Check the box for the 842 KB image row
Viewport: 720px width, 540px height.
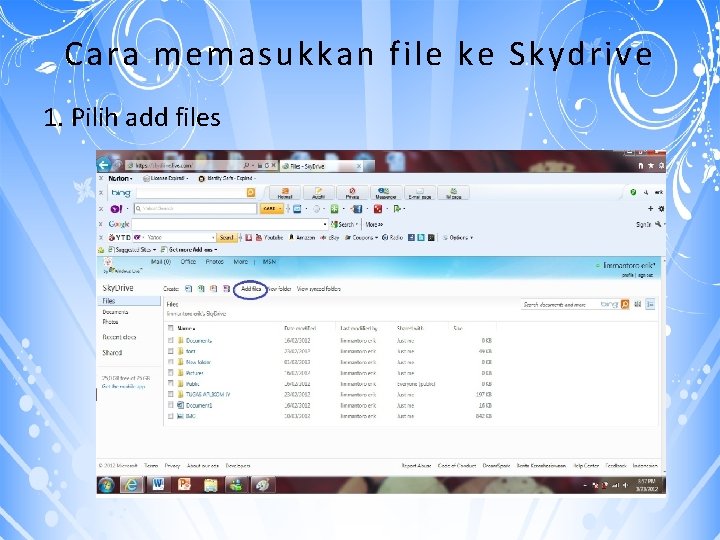[x=171, y=416]
